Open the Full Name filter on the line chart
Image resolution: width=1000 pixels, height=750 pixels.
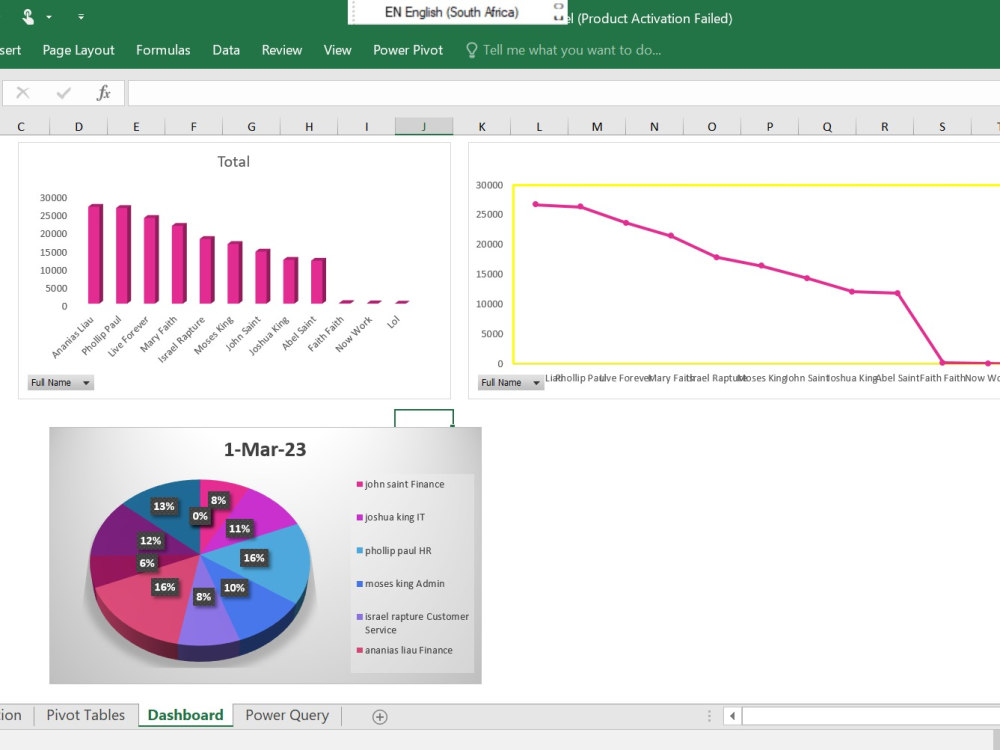coord(511,382)
